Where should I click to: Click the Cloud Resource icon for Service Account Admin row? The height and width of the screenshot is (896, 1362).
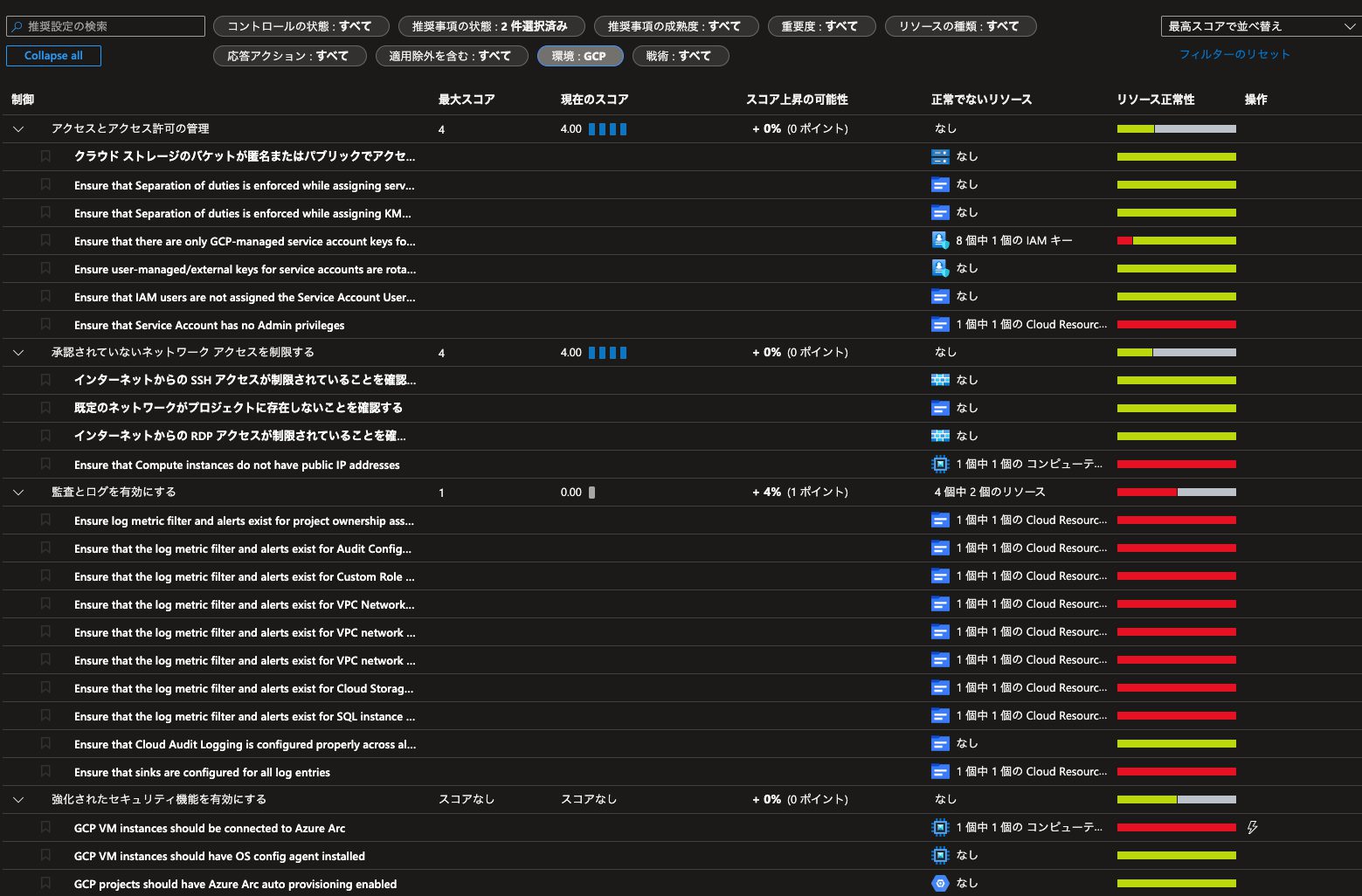click(940, 324)
